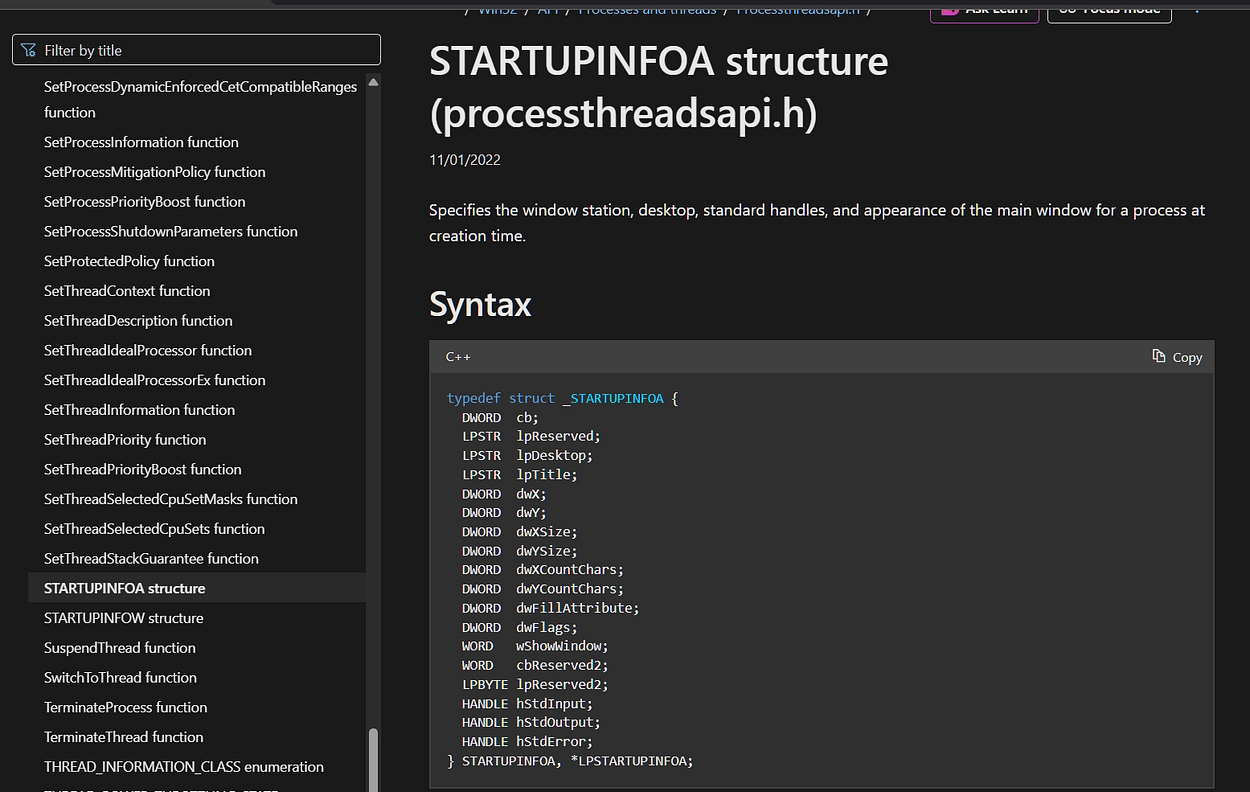This screenshot has height=792, width=1250.
Task: Click the sidebar scrollbar thumb
Action: (x=373, y=759)
